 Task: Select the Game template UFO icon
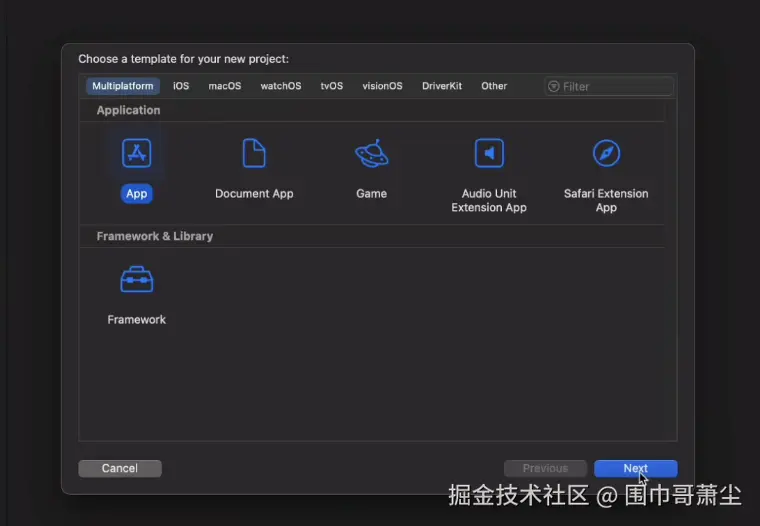pos(372,154)
